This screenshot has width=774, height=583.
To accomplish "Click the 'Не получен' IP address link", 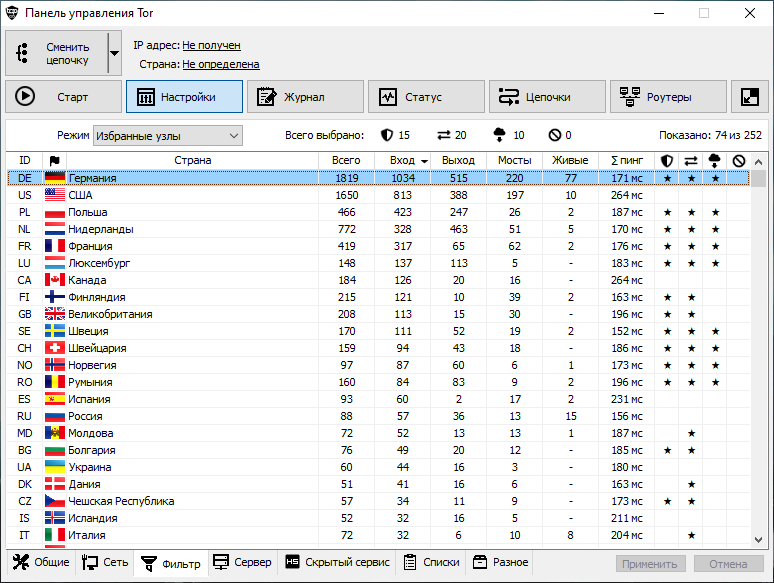I will click(211, 45).
